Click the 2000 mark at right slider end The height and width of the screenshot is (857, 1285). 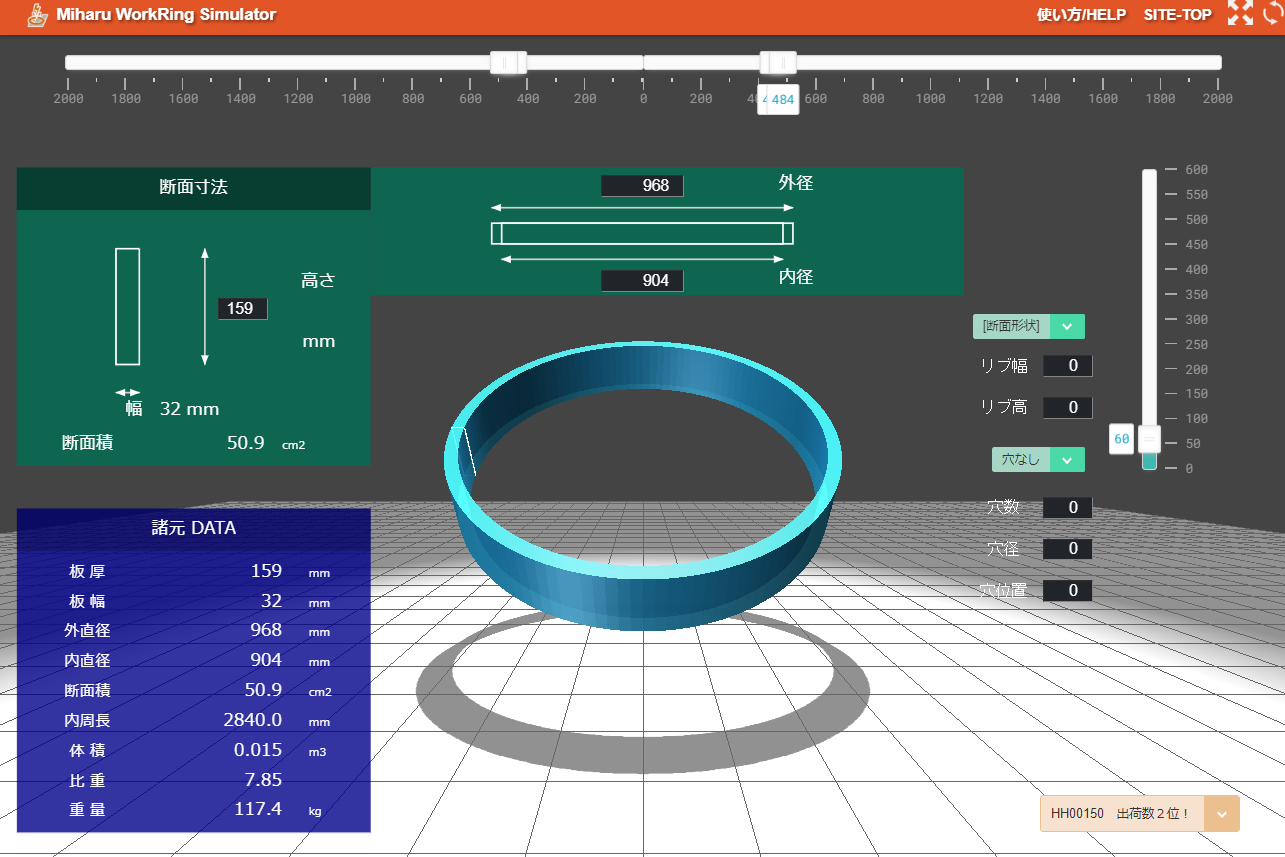(1217, 99)
